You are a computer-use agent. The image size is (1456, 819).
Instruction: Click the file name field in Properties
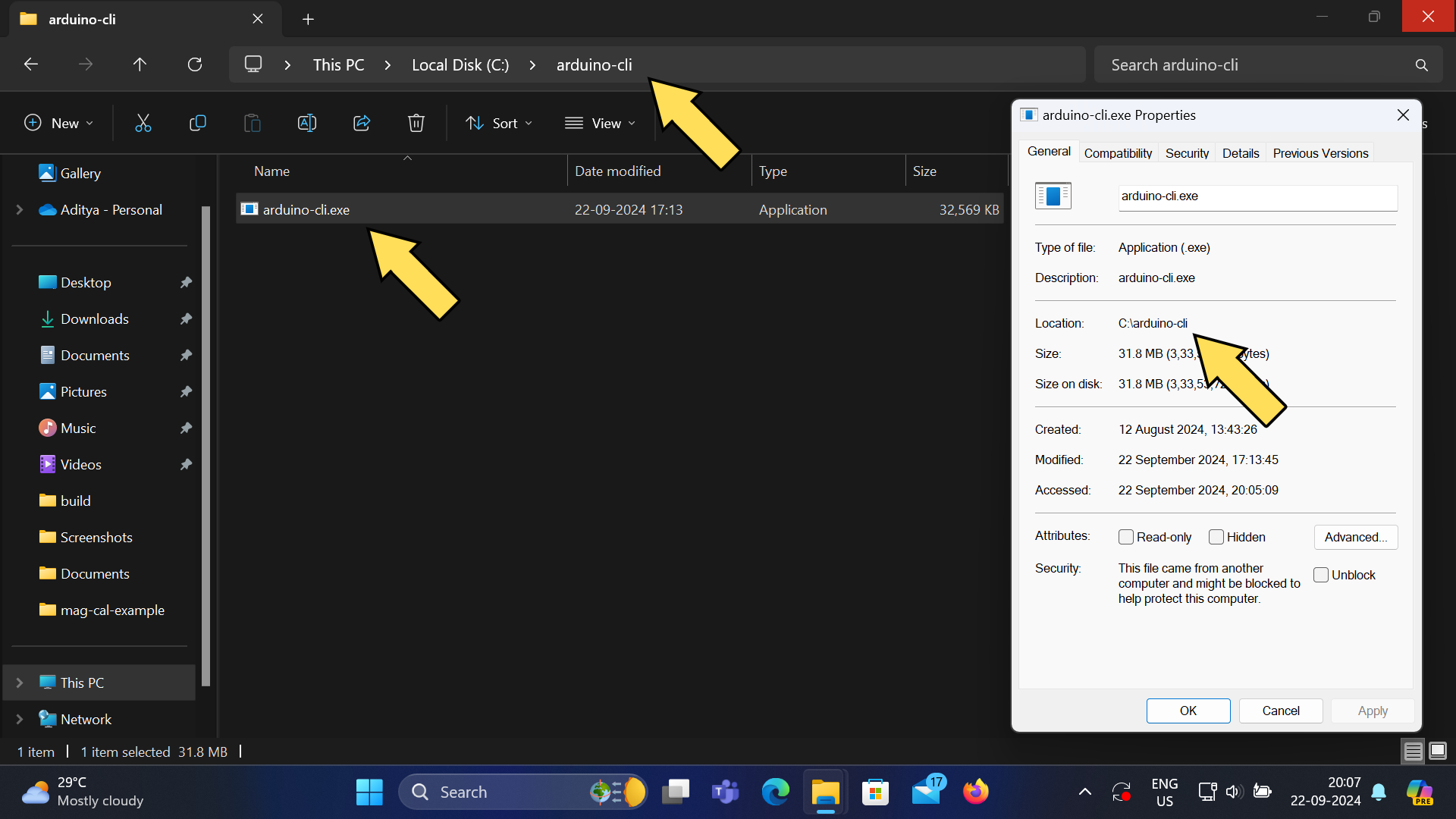(x=1257, y=196)
